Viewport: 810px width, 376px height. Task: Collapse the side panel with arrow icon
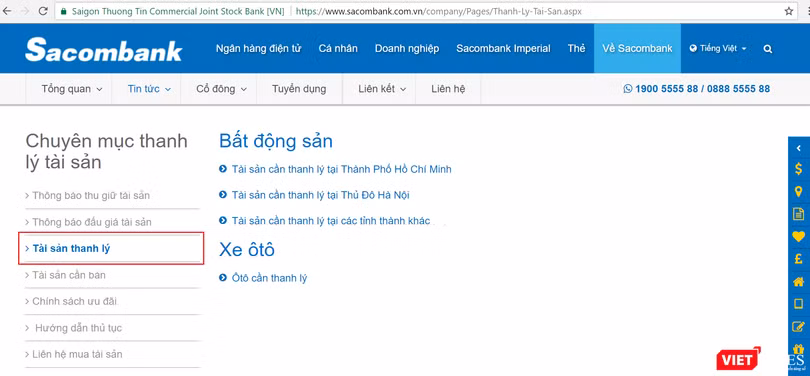799,148
